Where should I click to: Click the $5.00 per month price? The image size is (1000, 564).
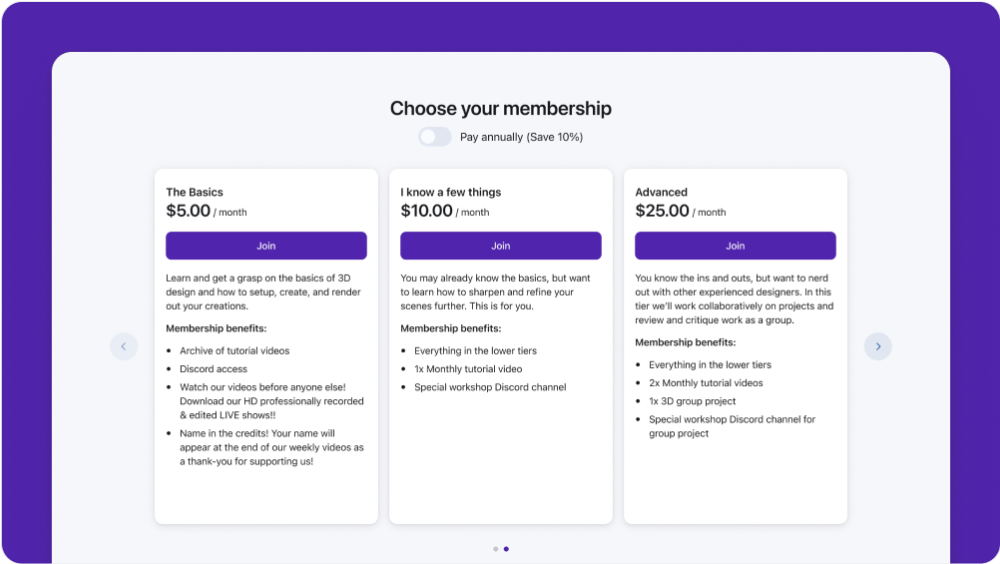tap(206, 211)
